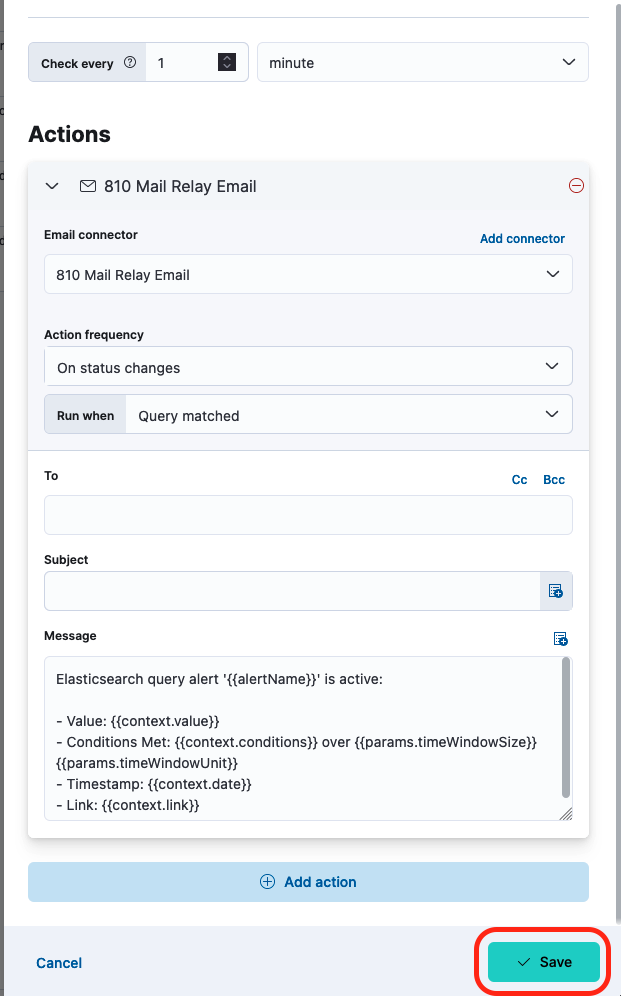Click the Check every number stepper arrows
621x996 pixels.
227,62
